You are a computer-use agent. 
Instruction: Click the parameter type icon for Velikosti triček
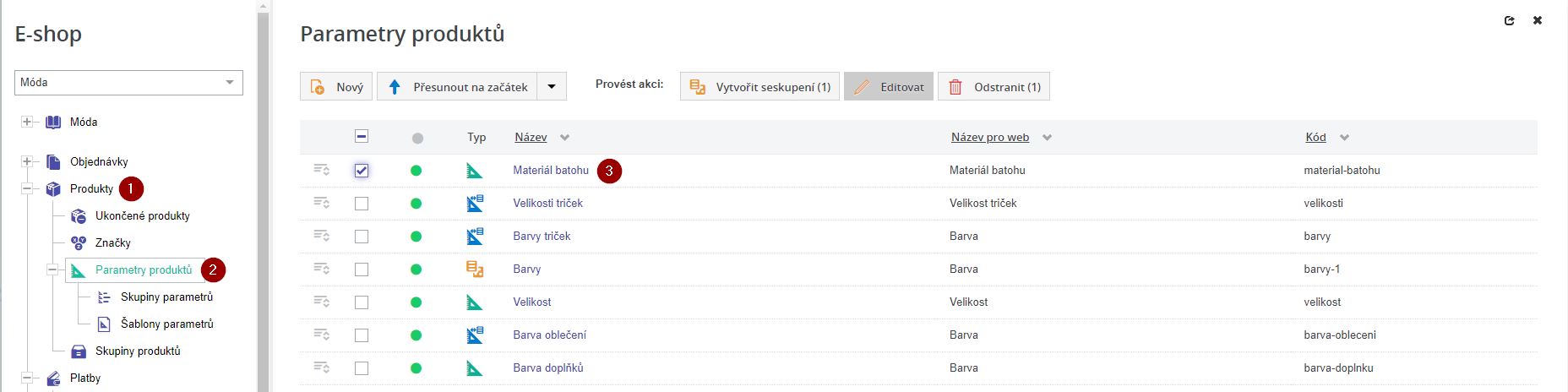coord(475,204)
